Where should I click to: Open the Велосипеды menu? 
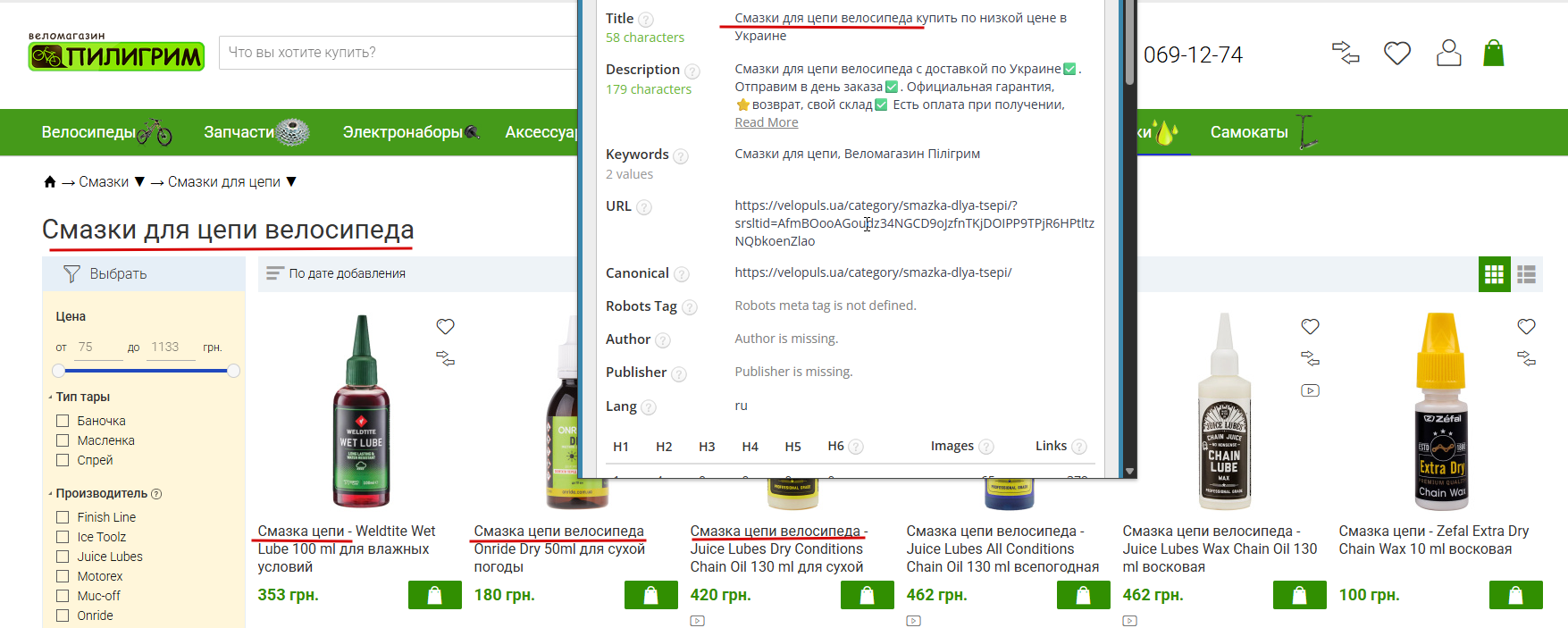click(106, 132)
